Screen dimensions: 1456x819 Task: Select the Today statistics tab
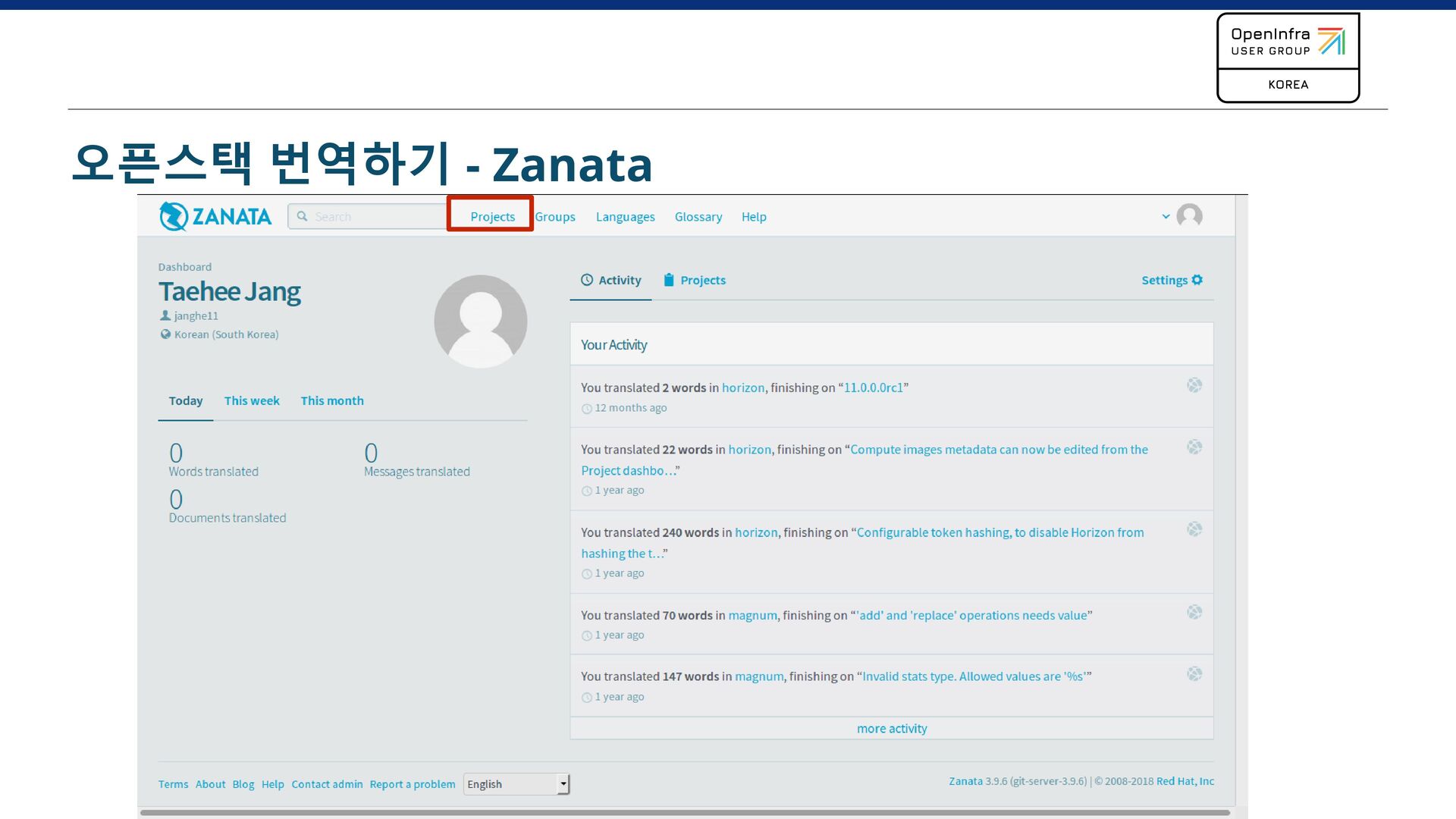coord(186,401)
